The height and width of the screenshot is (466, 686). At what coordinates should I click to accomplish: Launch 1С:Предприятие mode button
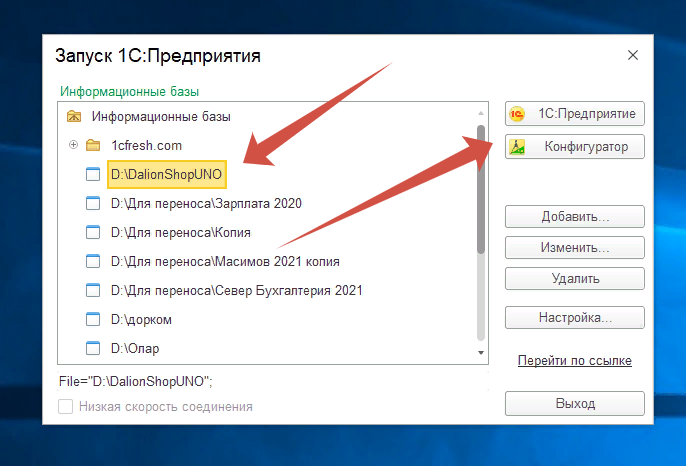click(574, 114)
